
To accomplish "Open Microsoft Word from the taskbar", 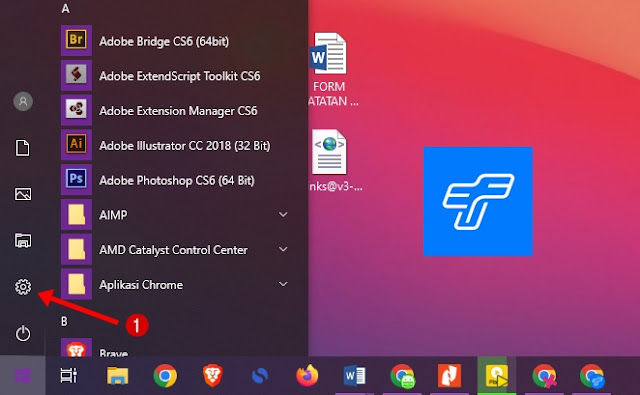I will coord(354,376).
